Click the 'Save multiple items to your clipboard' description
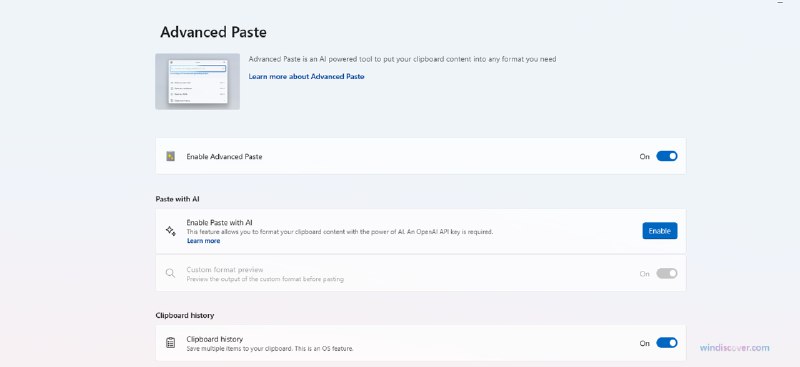This screenshot has height=367, width=800. 270,349
